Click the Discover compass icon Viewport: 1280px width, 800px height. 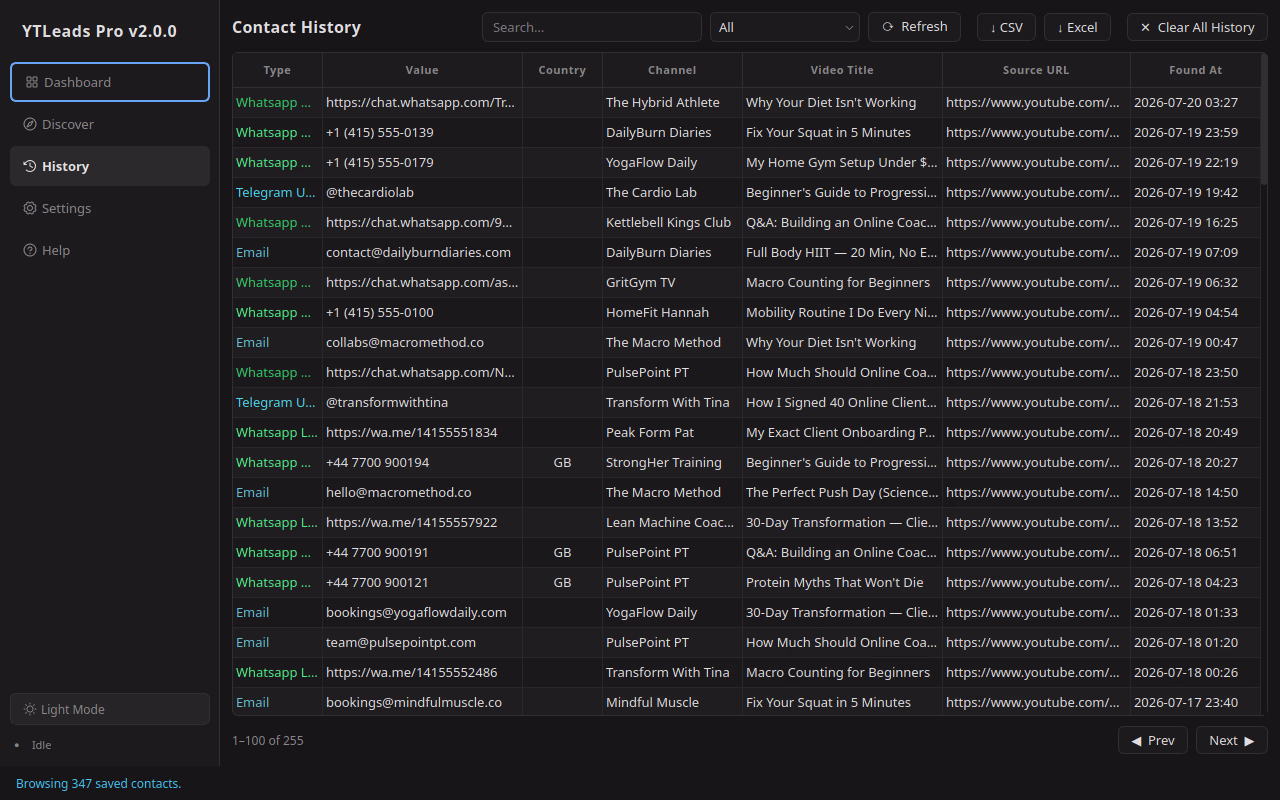click(x=30, y=124)
